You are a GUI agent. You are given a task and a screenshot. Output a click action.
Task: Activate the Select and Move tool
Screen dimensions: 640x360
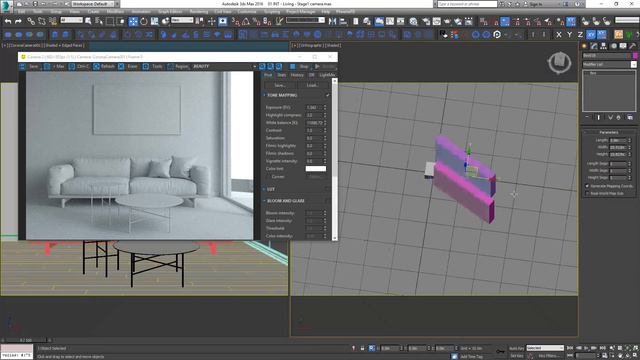coord(133,21)
